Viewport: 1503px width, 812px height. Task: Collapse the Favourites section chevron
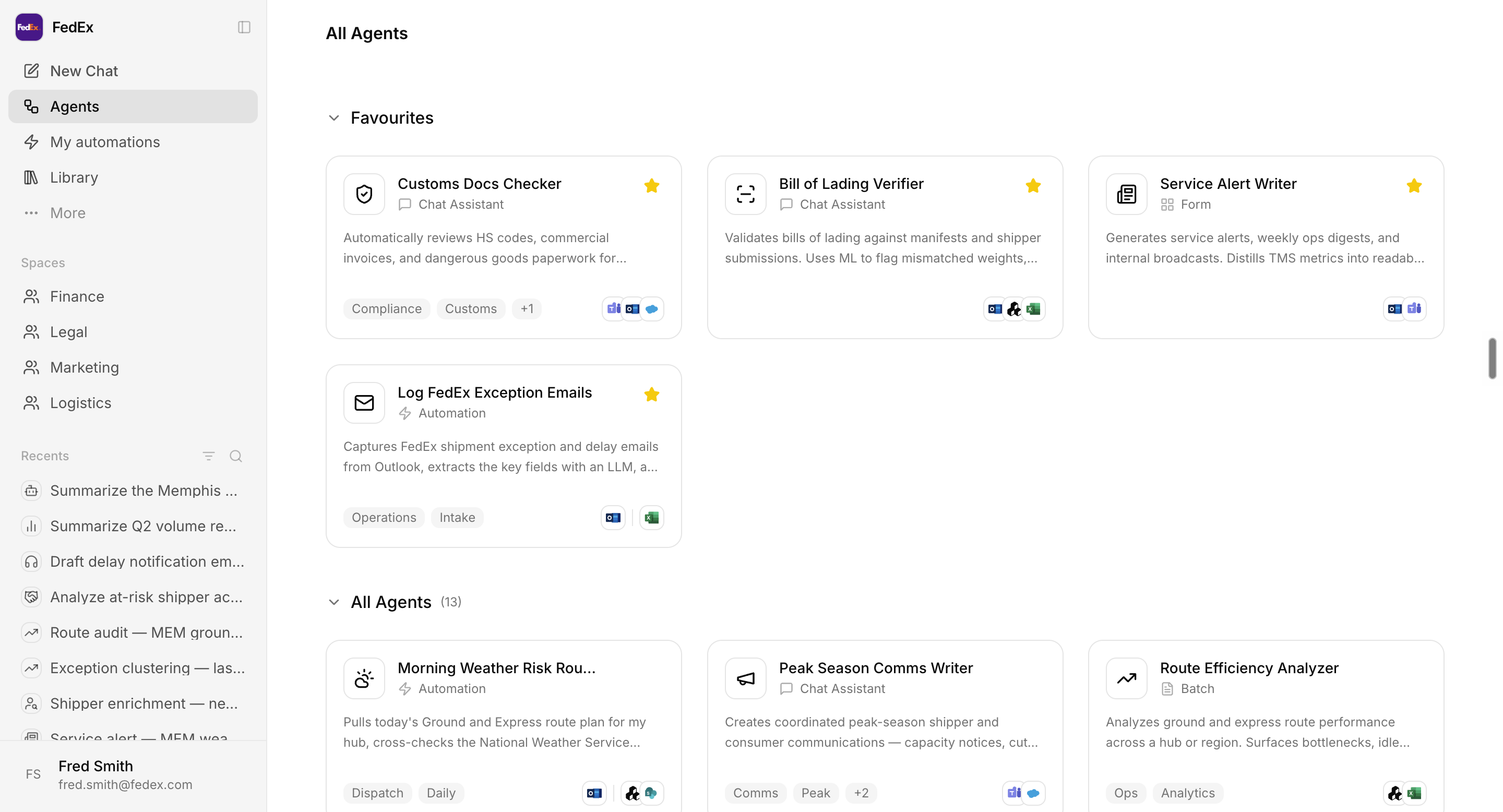pyautogui.click(x=334, y=118)
